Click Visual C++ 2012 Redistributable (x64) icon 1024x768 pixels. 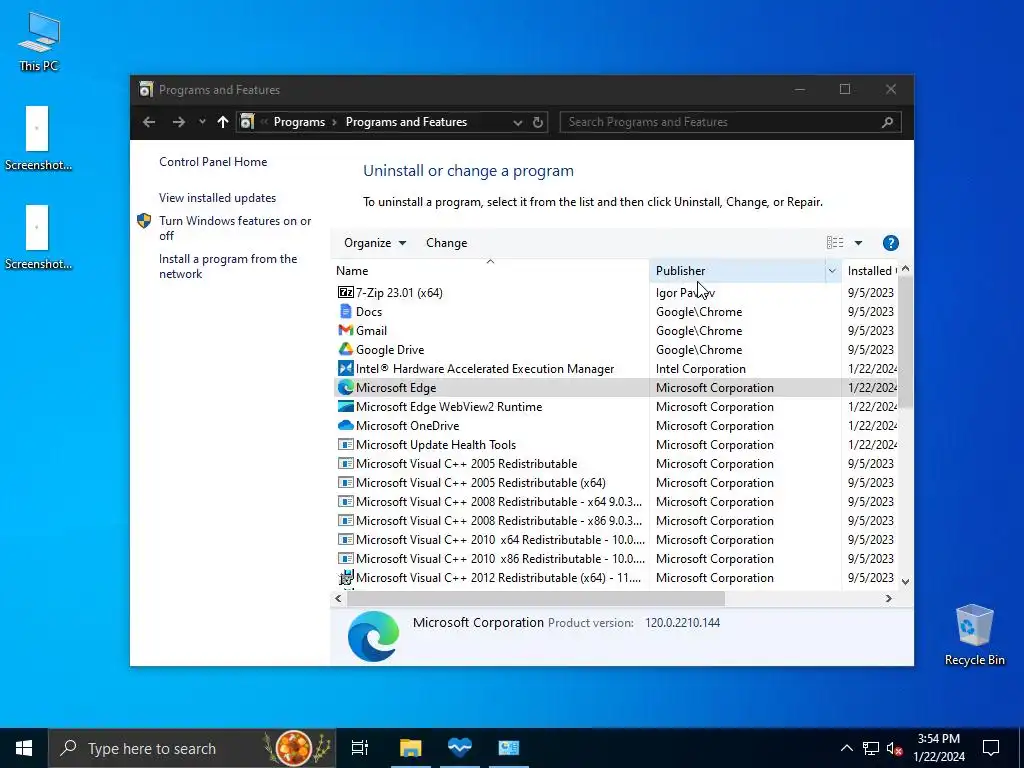[x=345, y=577]
